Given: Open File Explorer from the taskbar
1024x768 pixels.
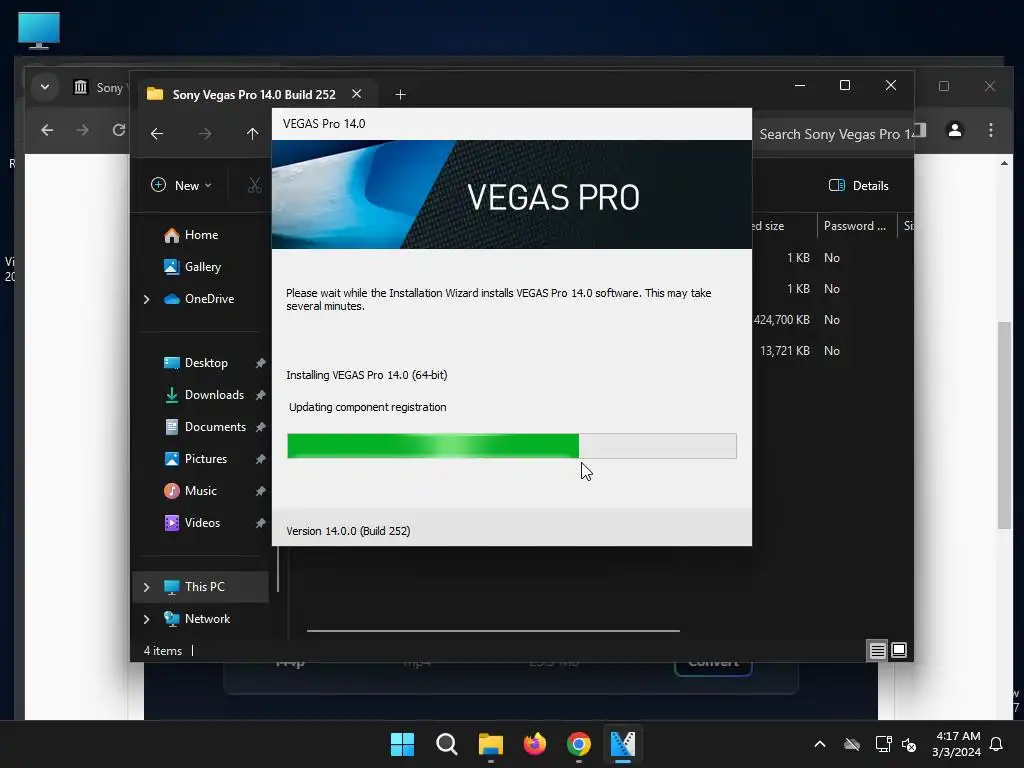Looking at the screenshot, I should coord(490,744).
